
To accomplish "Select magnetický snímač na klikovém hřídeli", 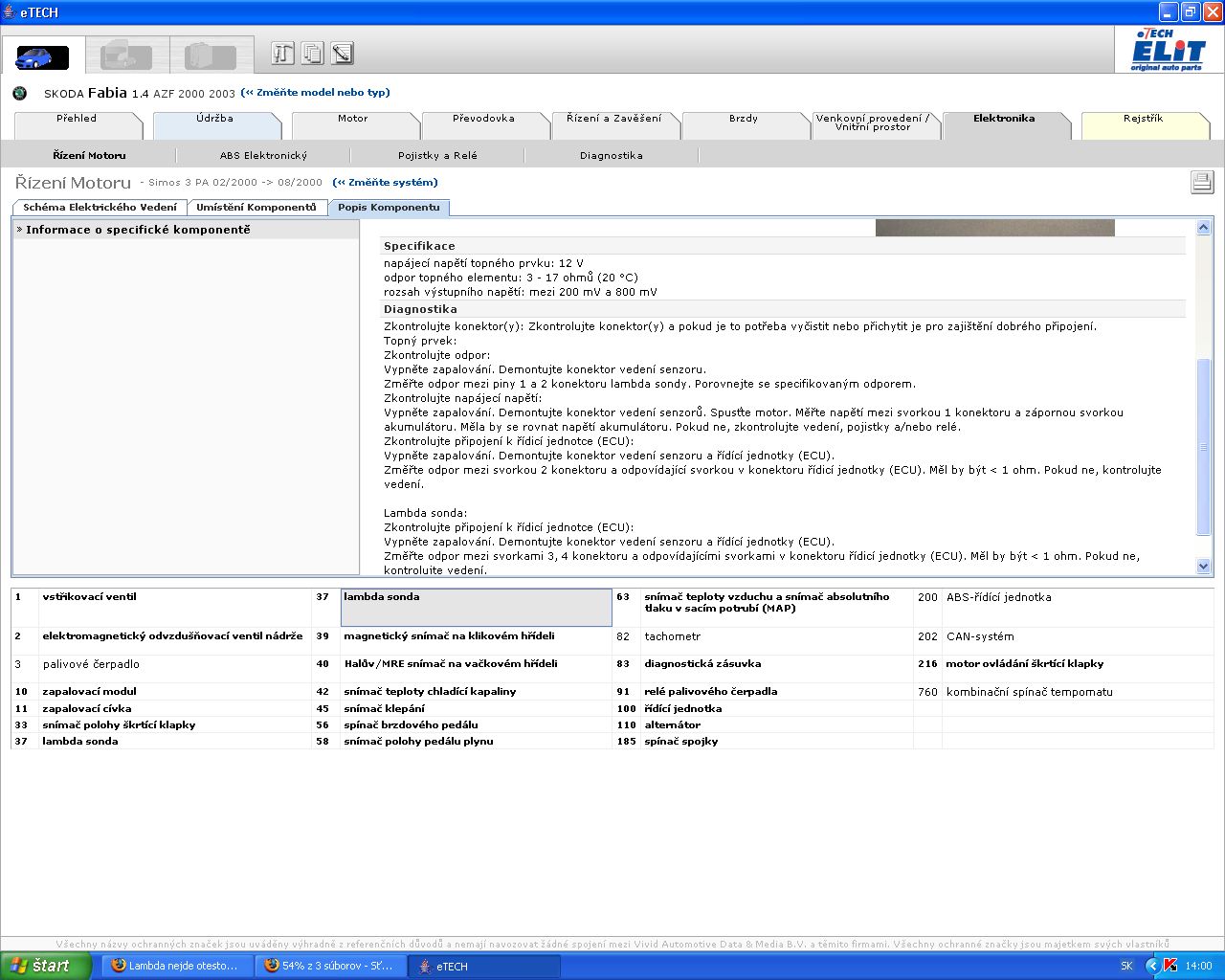I will coord(449,635).
